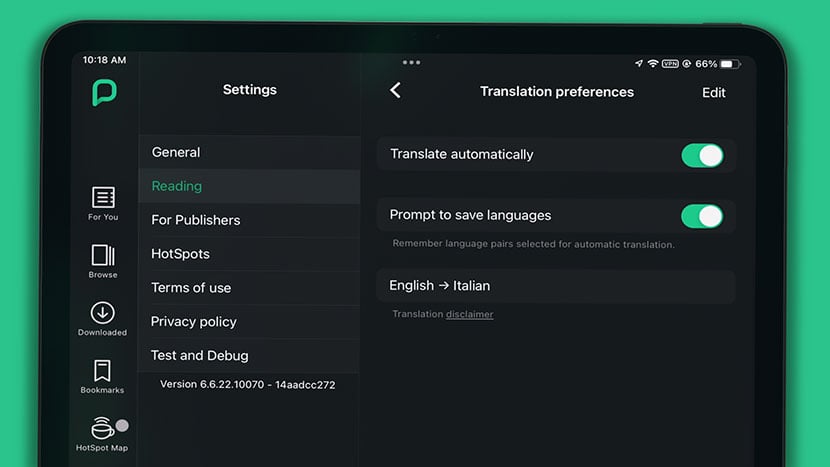Open the translation disclaimer link

tap(469, 314)
